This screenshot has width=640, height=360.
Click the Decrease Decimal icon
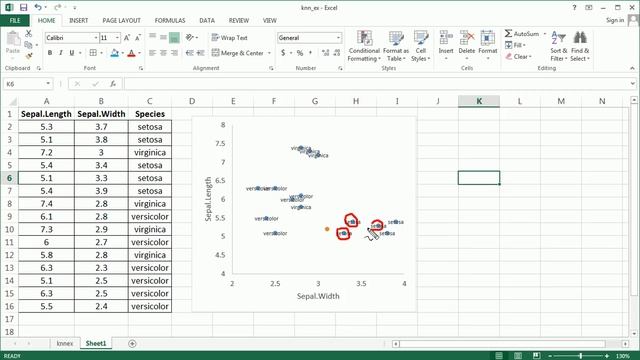click(x=337, y=53)
